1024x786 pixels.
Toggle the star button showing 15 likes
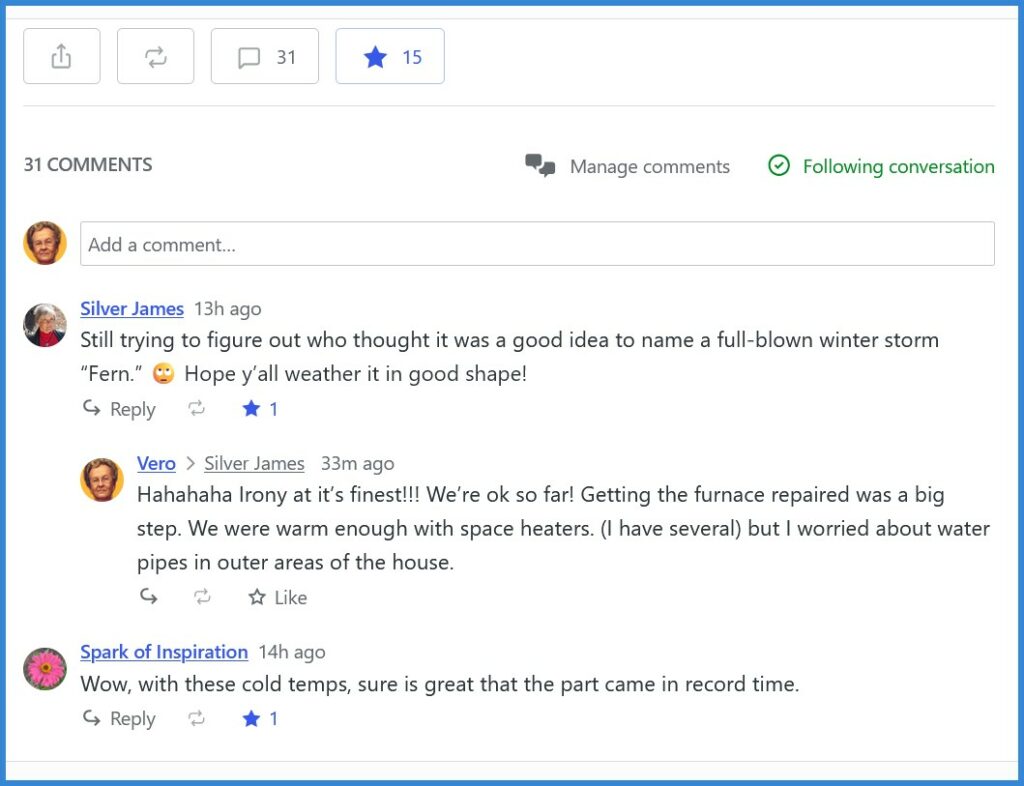[390, 57]
